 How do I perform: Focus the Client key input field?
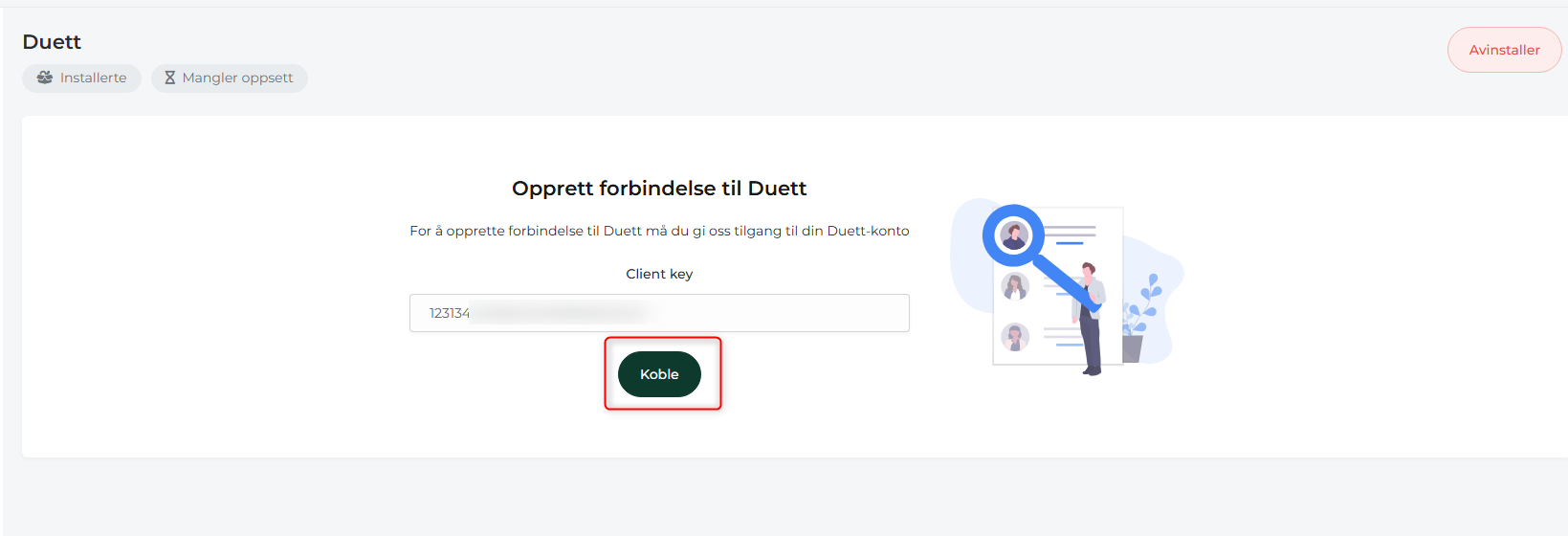pos(659,313)
